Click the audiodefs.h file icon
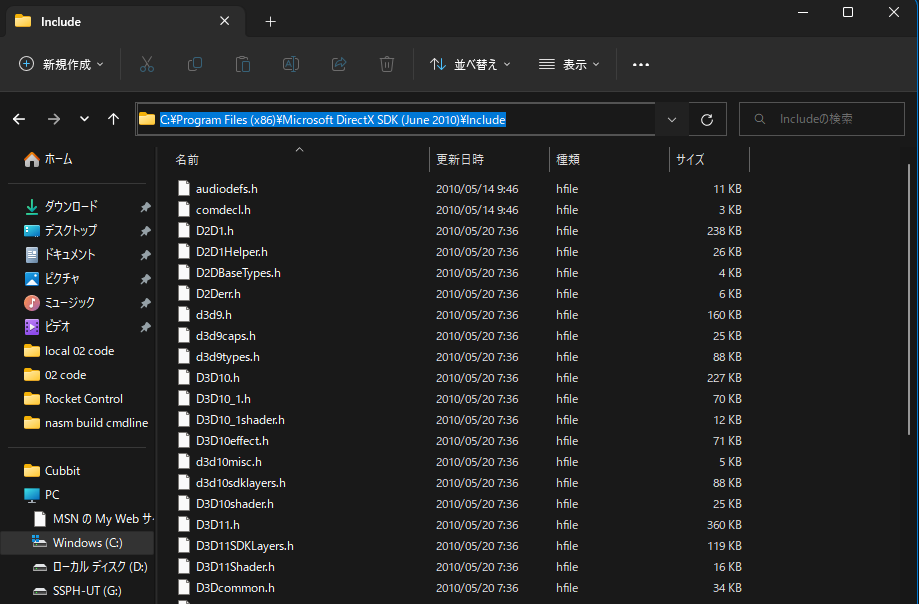 pos(184,189)
